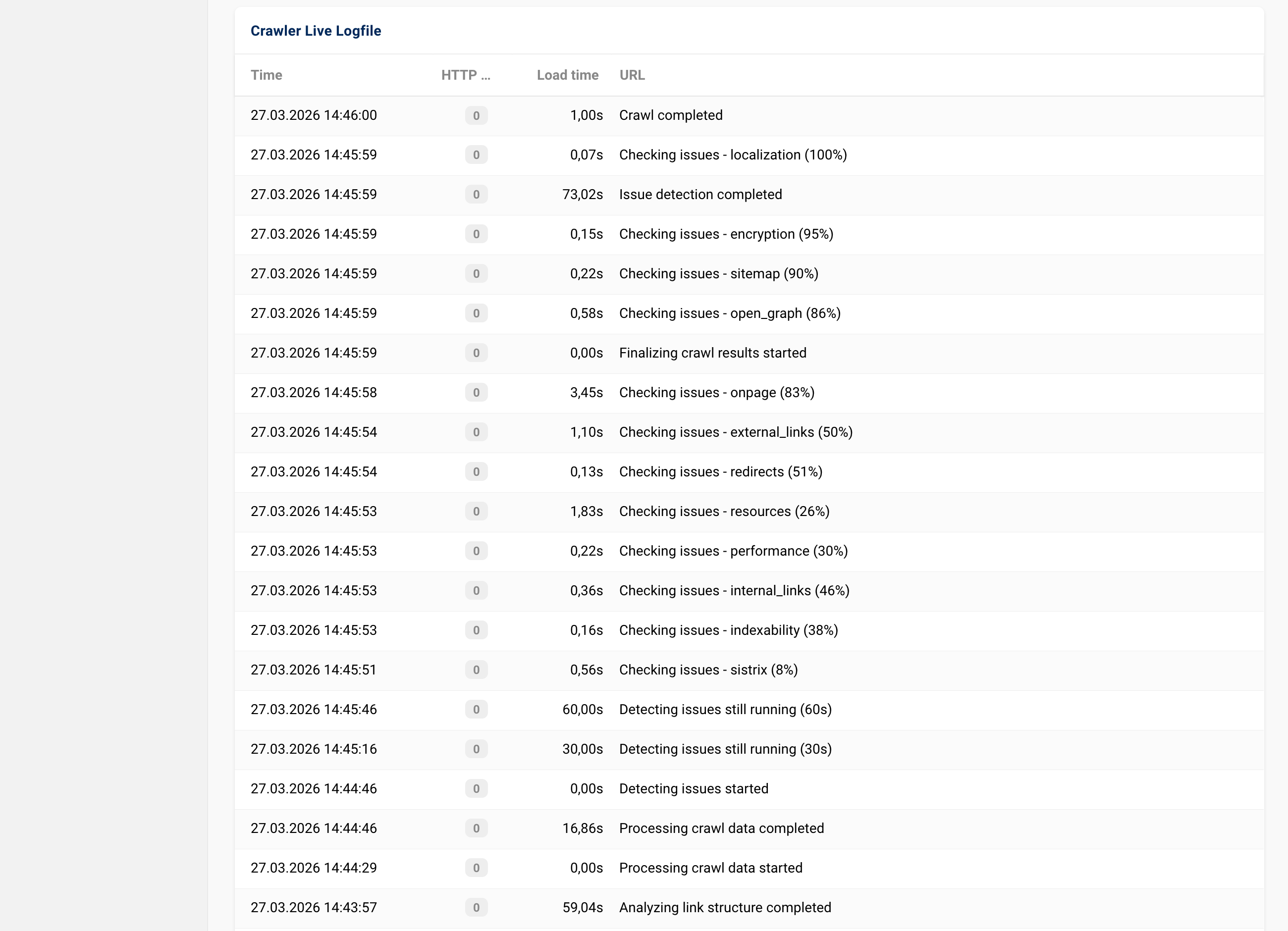Sort the table by the Time column
This screenshot has height=931, width=1288.
(x=267, y=75)
